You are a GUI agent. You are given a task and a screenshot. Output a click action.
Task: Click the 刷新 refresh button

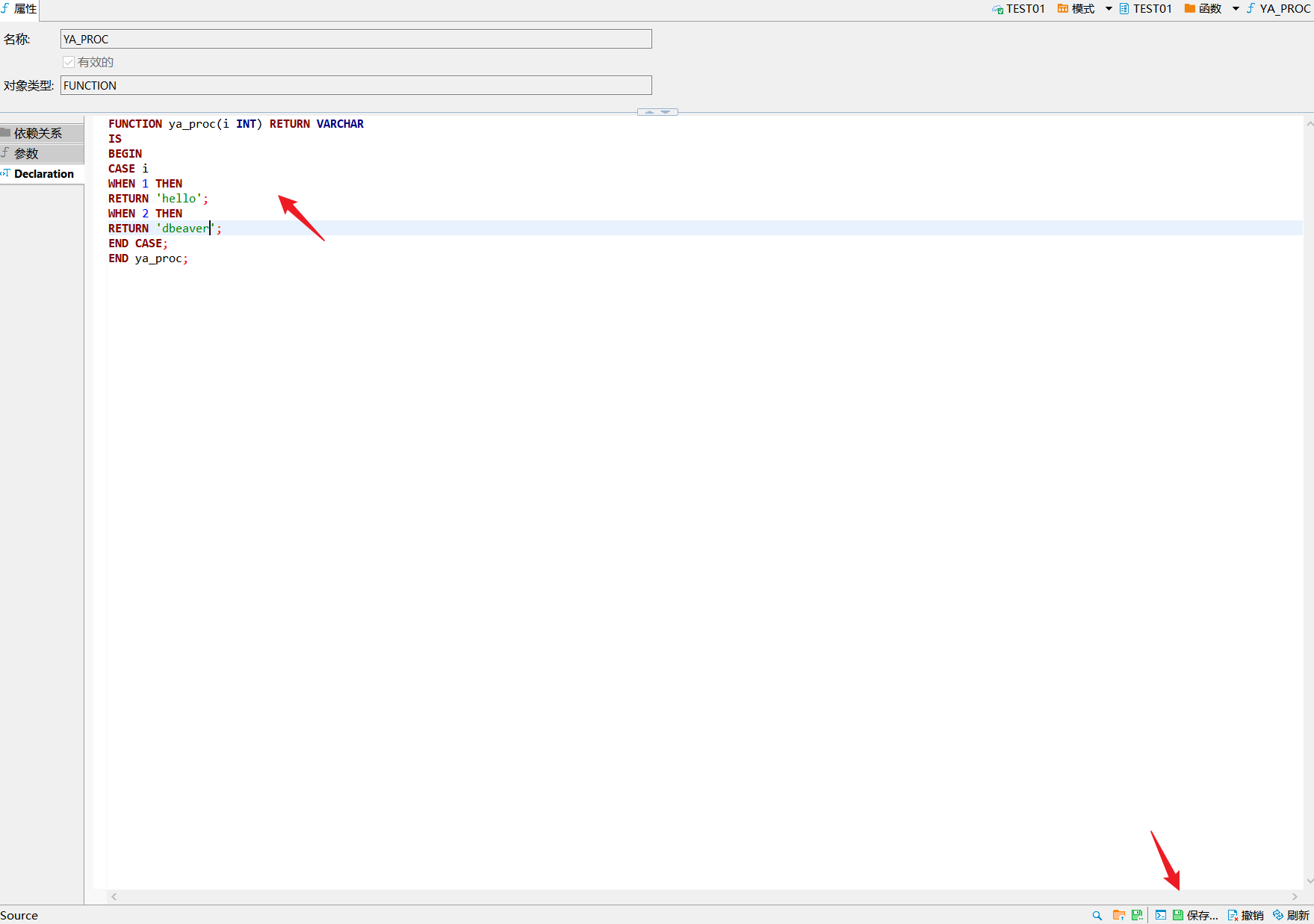1291,915
